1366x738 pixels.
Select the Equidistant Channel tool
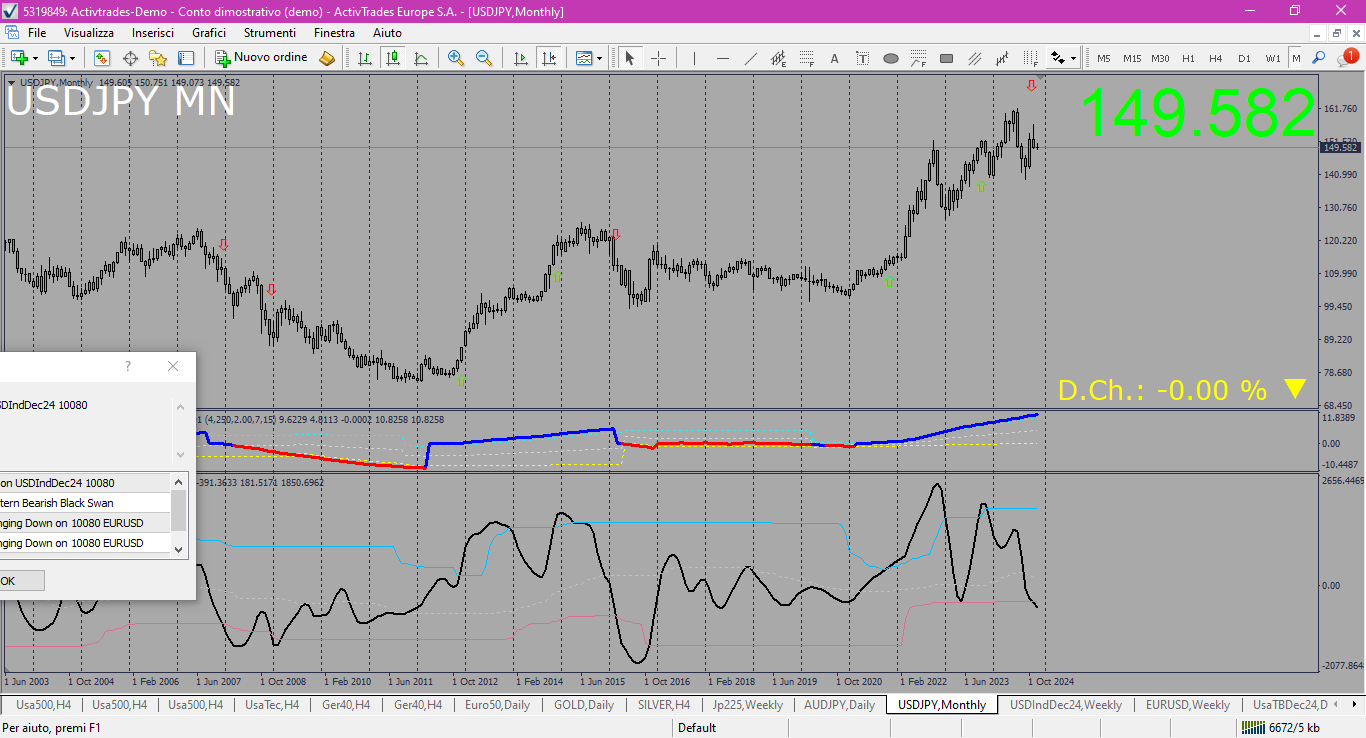(778, 58)
